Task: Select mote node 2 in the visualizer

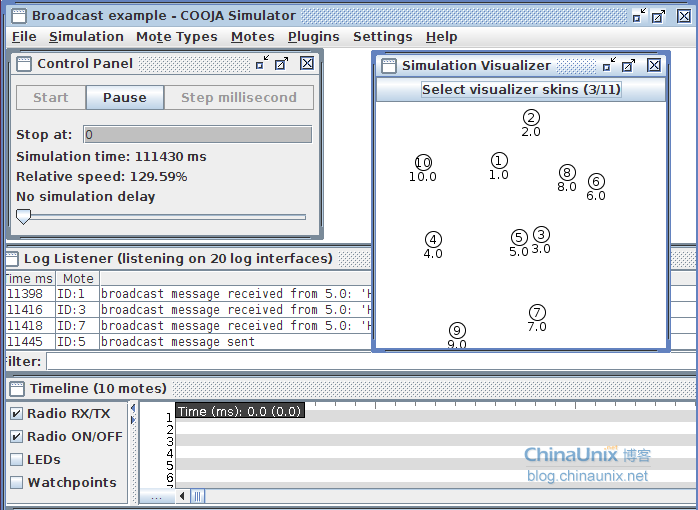Action: pos(531,118)
